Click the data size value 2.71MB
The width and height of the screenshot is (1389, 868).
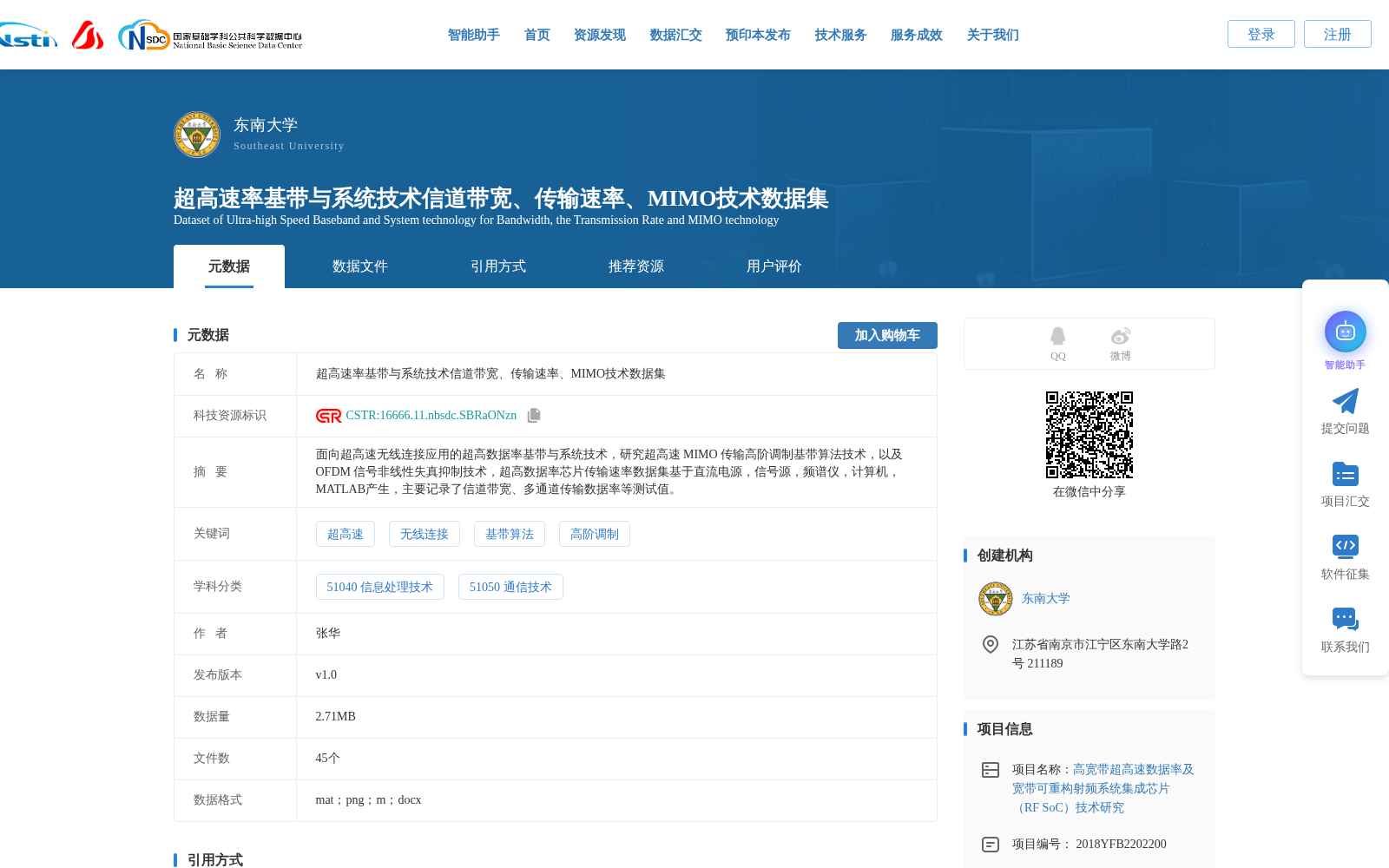pos(336,717)
